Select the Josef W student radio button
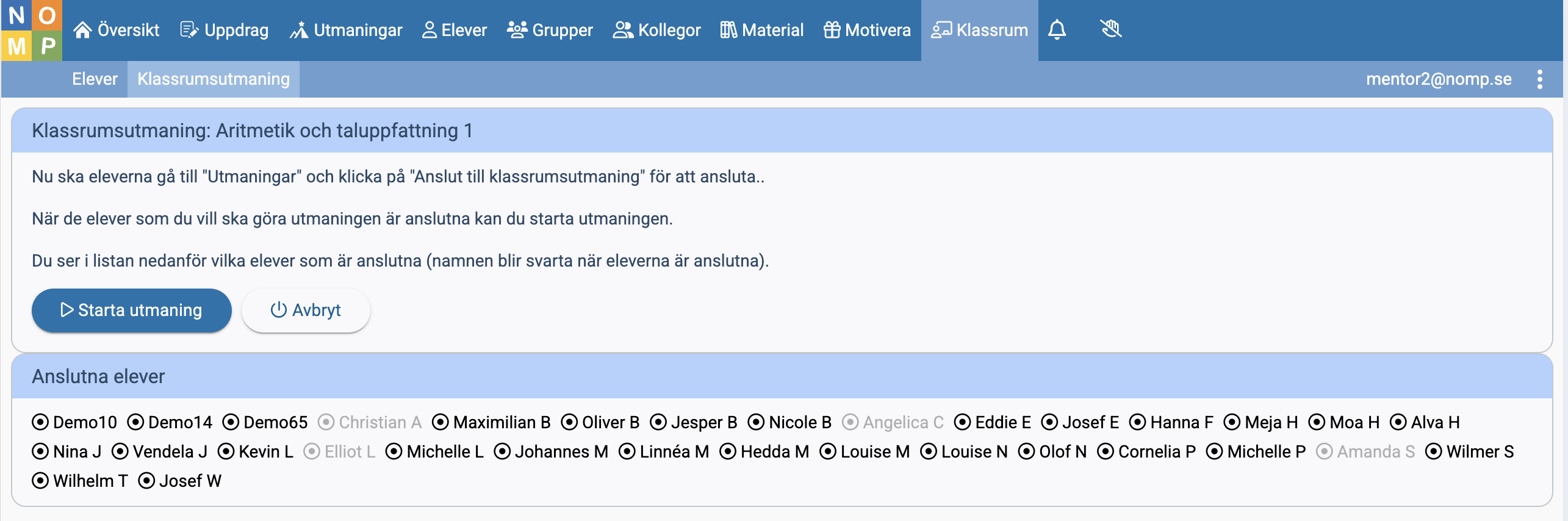 (146, 481)
